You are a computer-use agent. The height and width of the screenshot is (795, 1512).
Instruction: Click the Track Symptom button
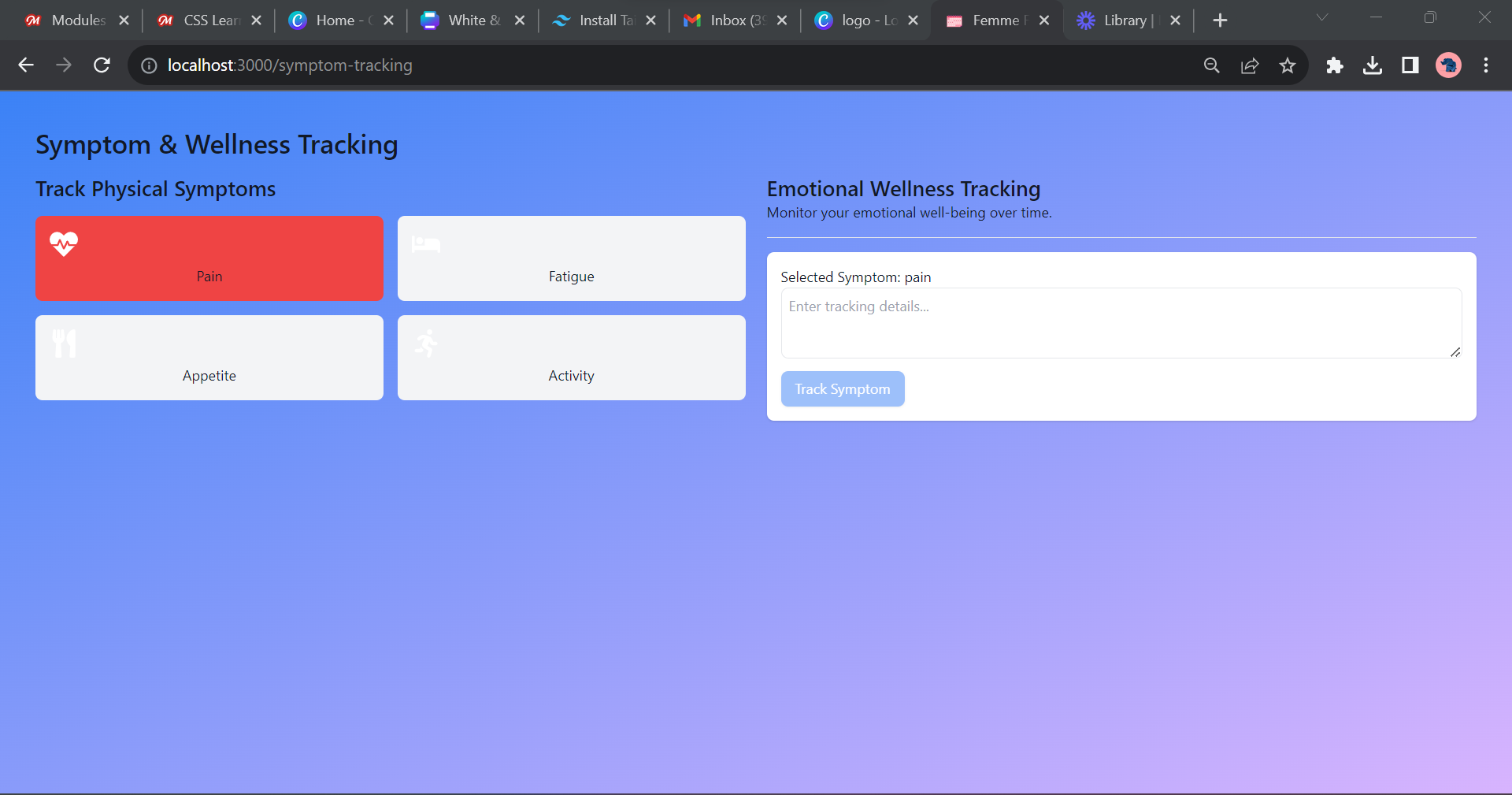[x=843, y=389]
